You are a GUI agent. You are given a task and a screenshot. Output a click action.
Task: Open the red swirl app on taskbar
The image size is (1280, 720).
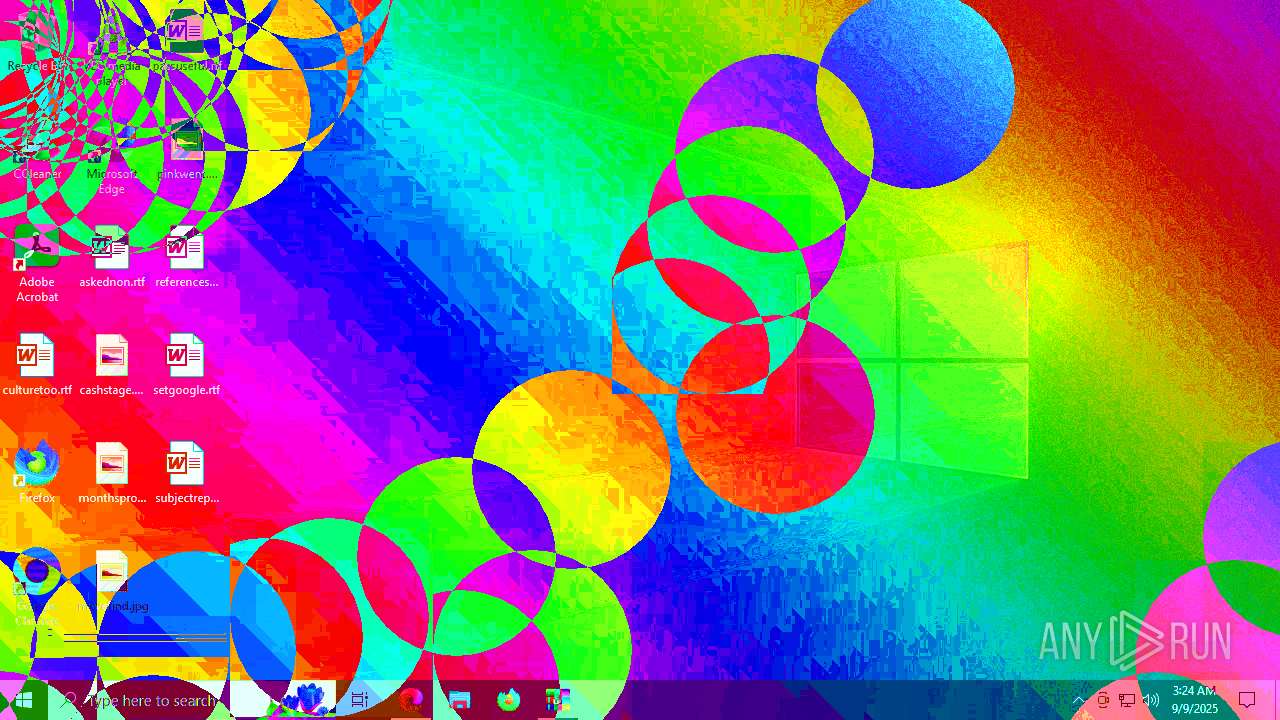pyautogui.click(x=410, y=700)
